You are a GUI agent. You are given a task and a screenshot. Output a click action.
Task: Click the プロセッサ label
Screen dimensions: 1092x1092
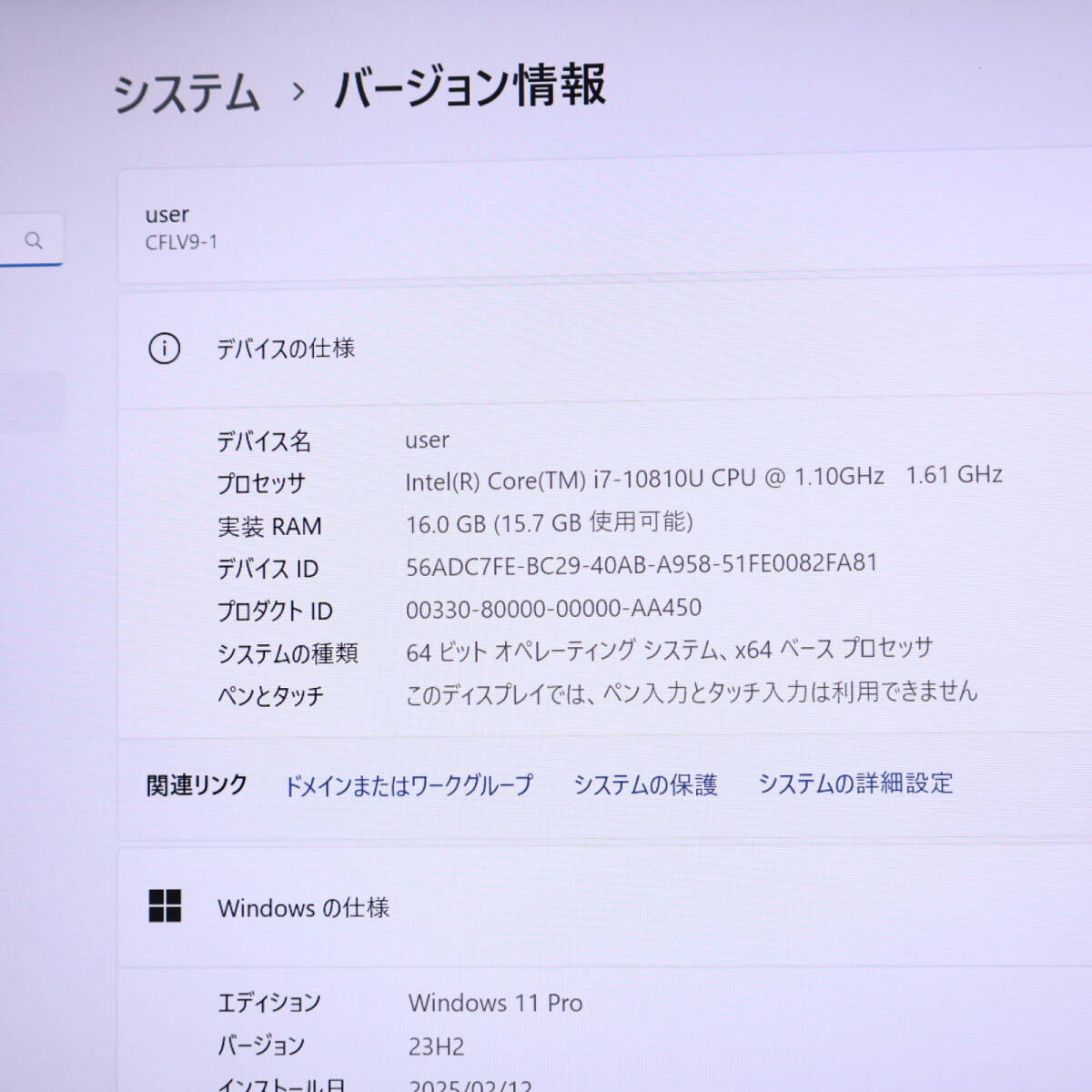[x=261, y=483]
